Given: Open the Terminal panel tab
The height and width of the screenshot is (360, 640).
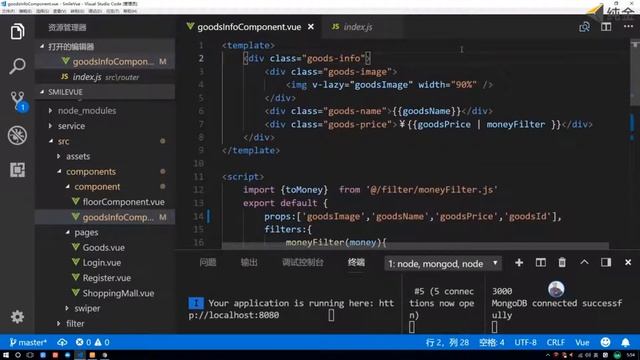Looking at the screenshot, I should pos(356,262).
